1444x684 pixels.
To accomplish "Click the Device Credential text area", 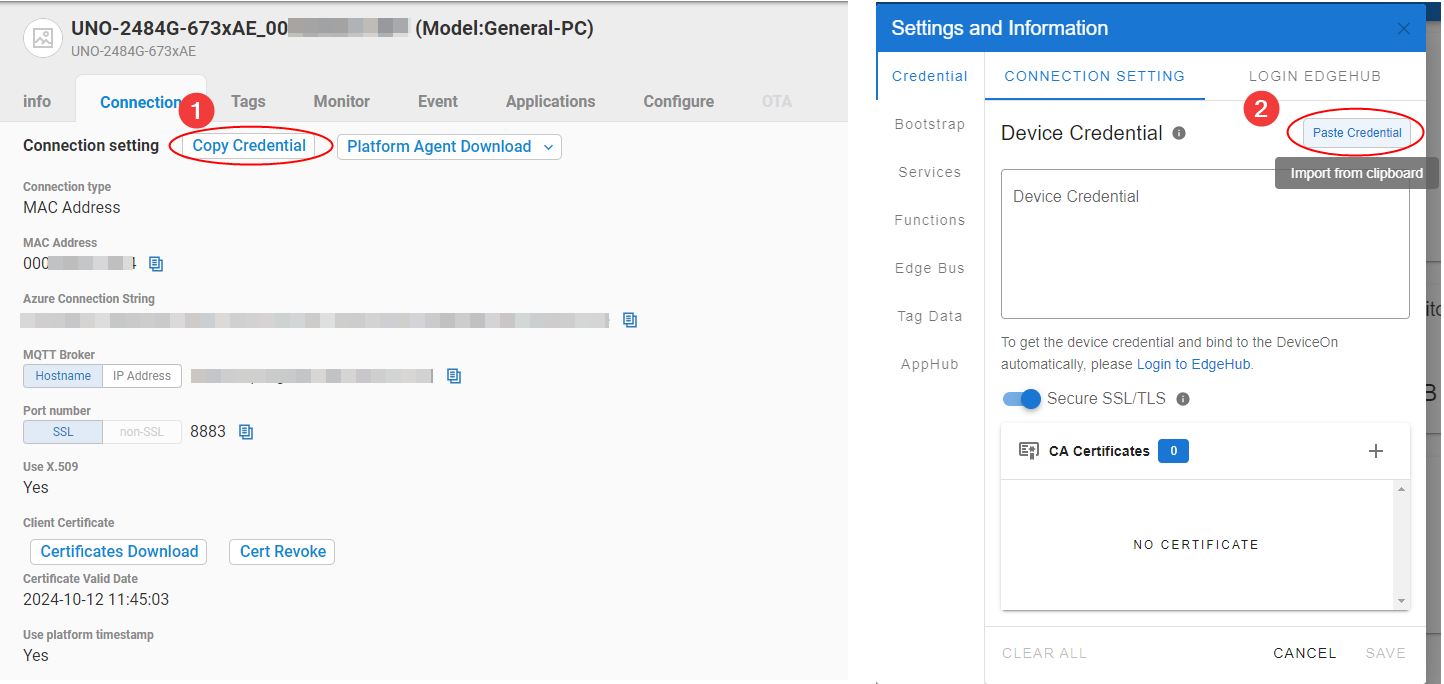I will click(x=1205, y=244).
